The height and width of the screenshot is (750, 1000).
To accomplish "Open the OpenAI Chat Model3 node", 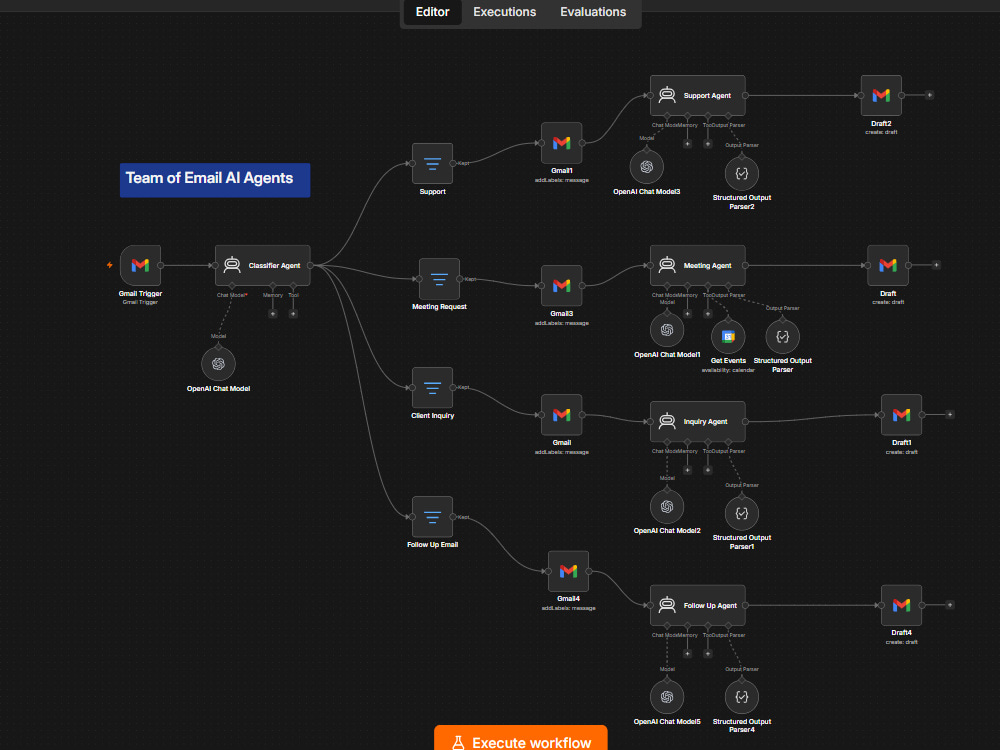I will [647, 167].
